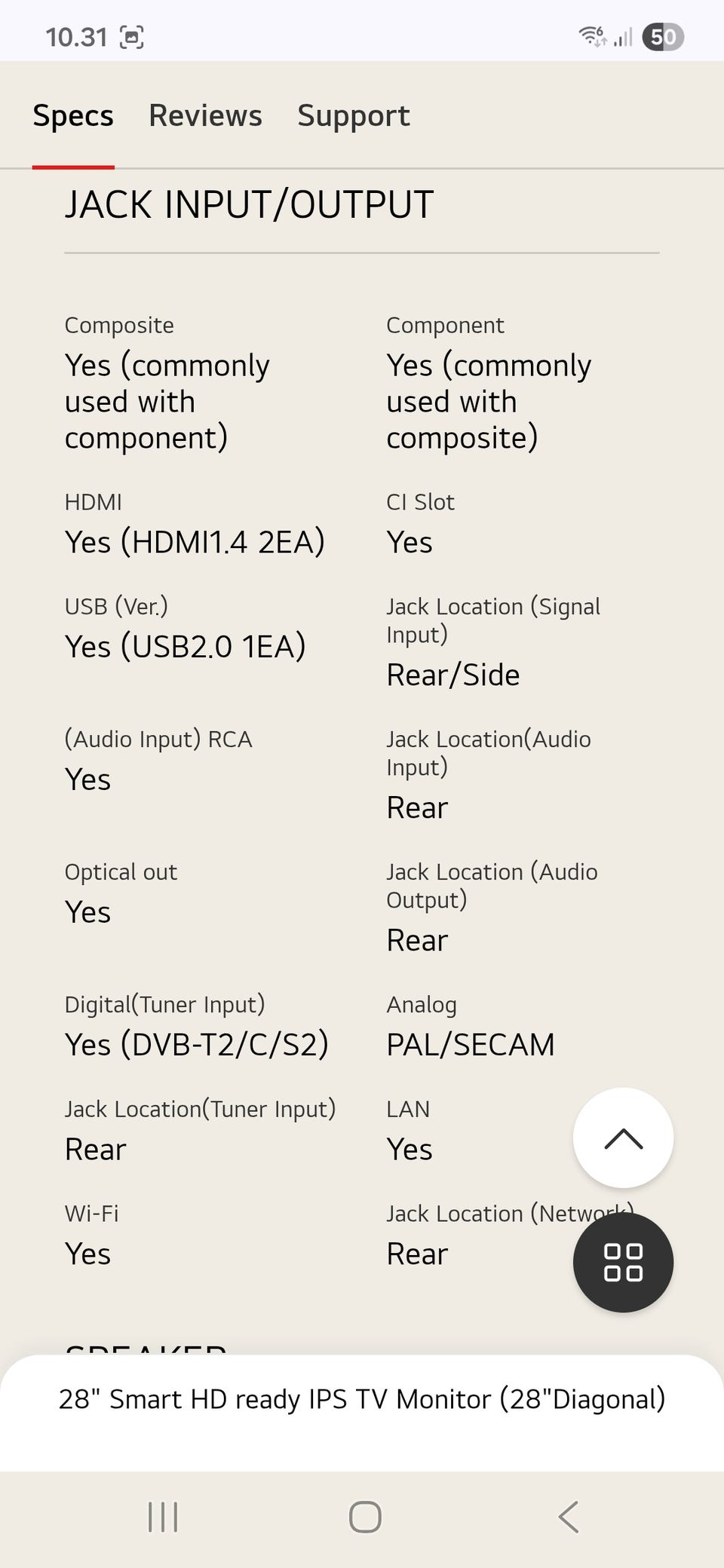Open the floating grid menu button
The height and width of the screenshot is (1568, 724).
click(623, 1262)
